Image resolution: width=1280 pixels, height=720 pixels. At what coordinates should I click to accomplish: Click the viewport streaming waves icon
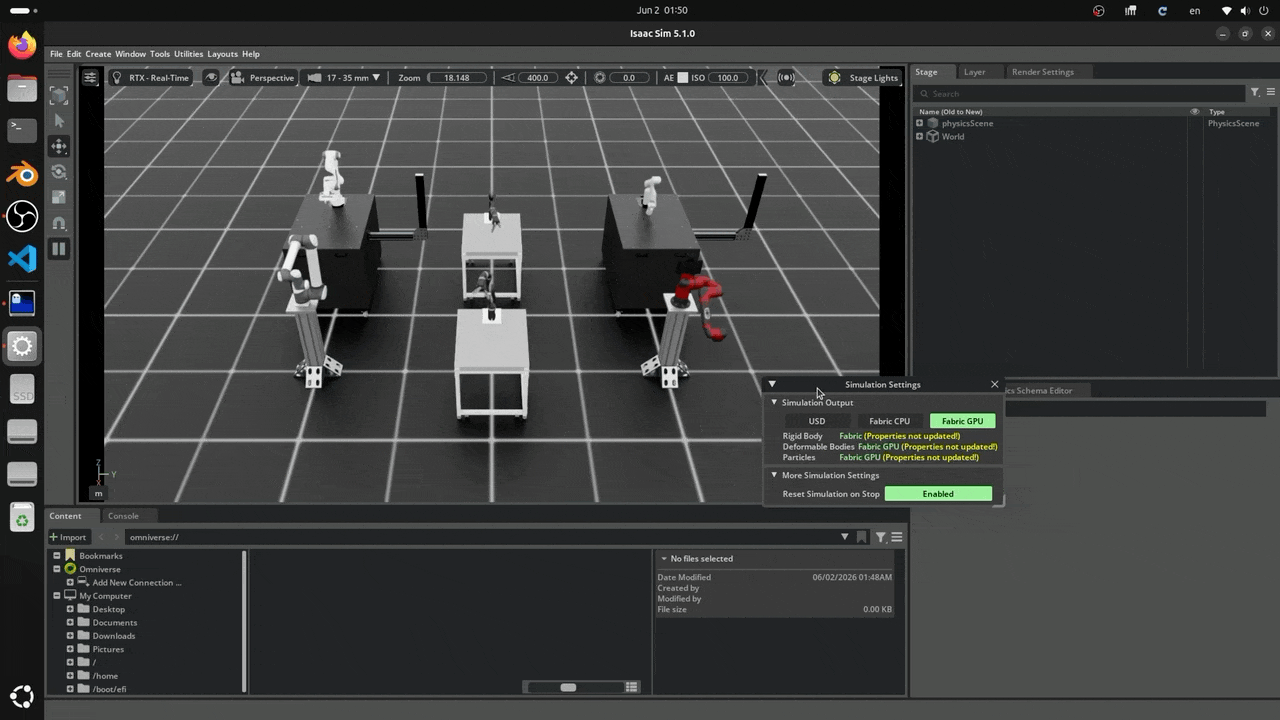point(787,77)
